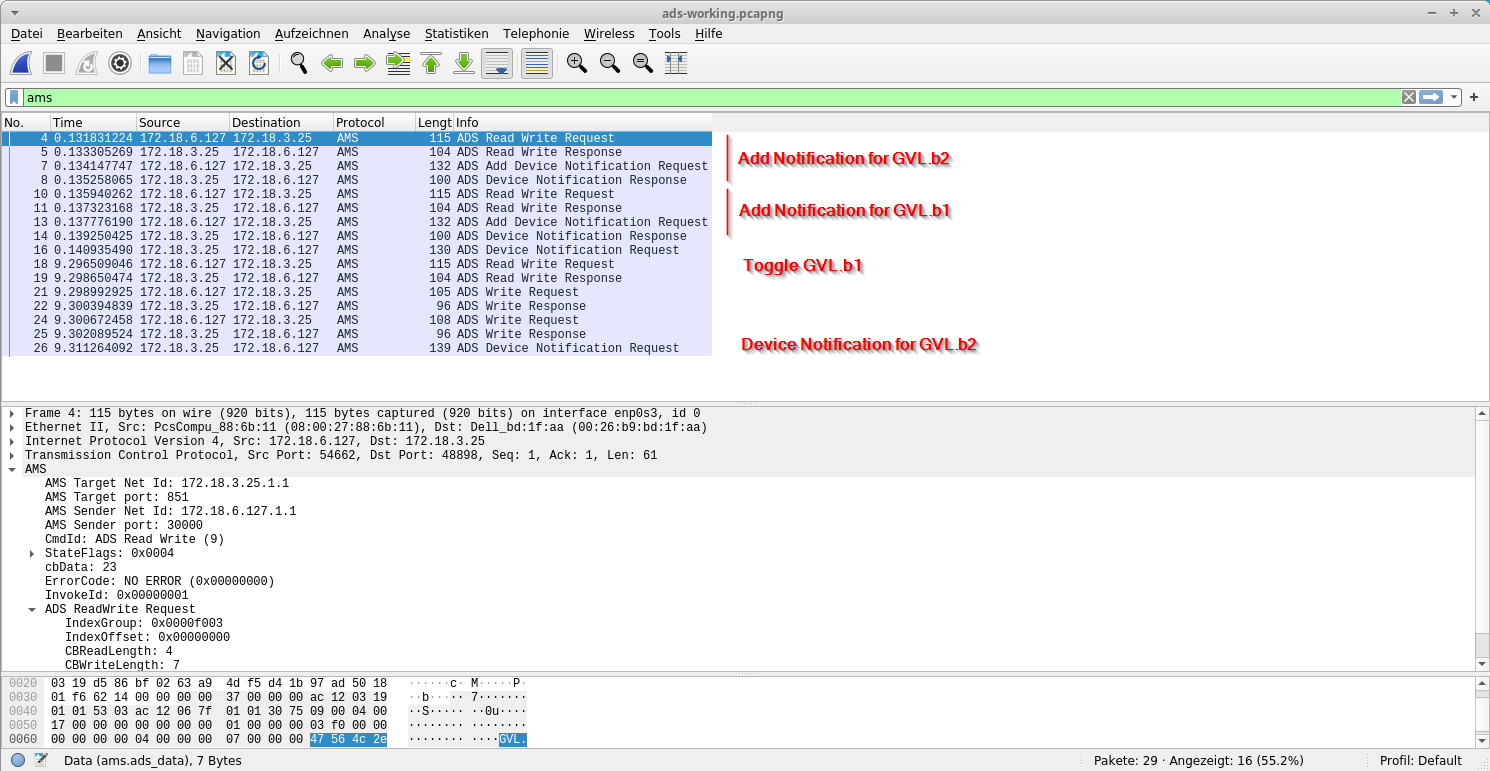Open capture options gear icon
This screenshot has height=771, width=1490.
[x=120, y=64]
